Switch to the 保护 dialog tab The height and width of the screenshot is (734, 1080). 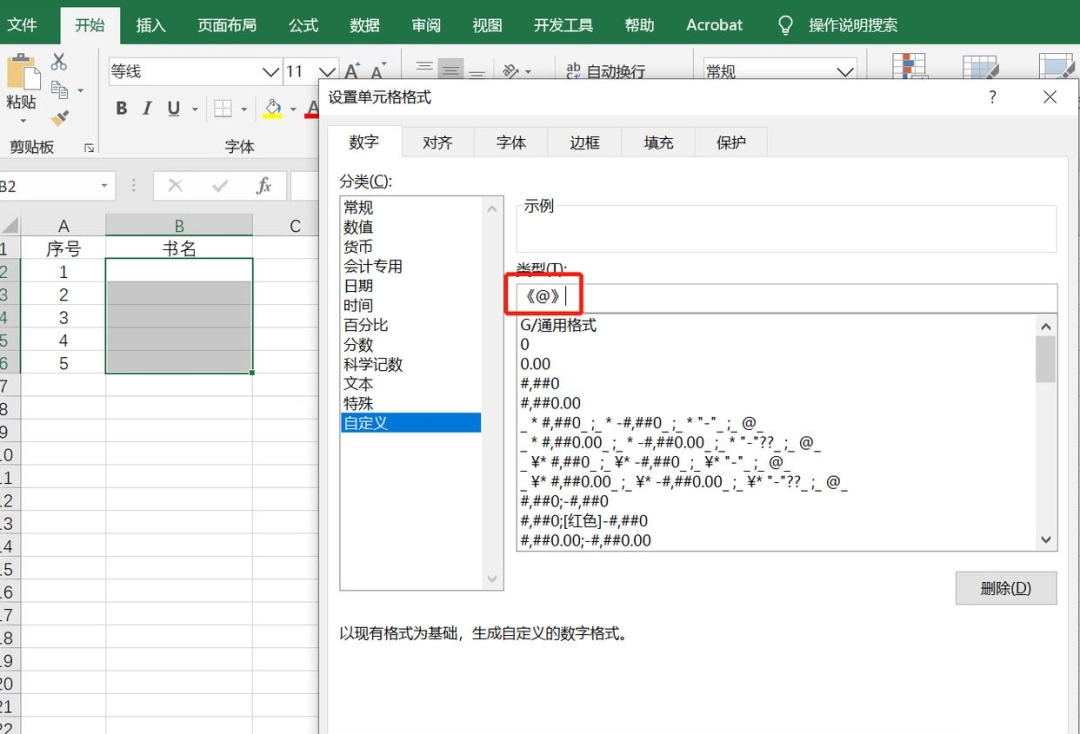pos(731,143)
